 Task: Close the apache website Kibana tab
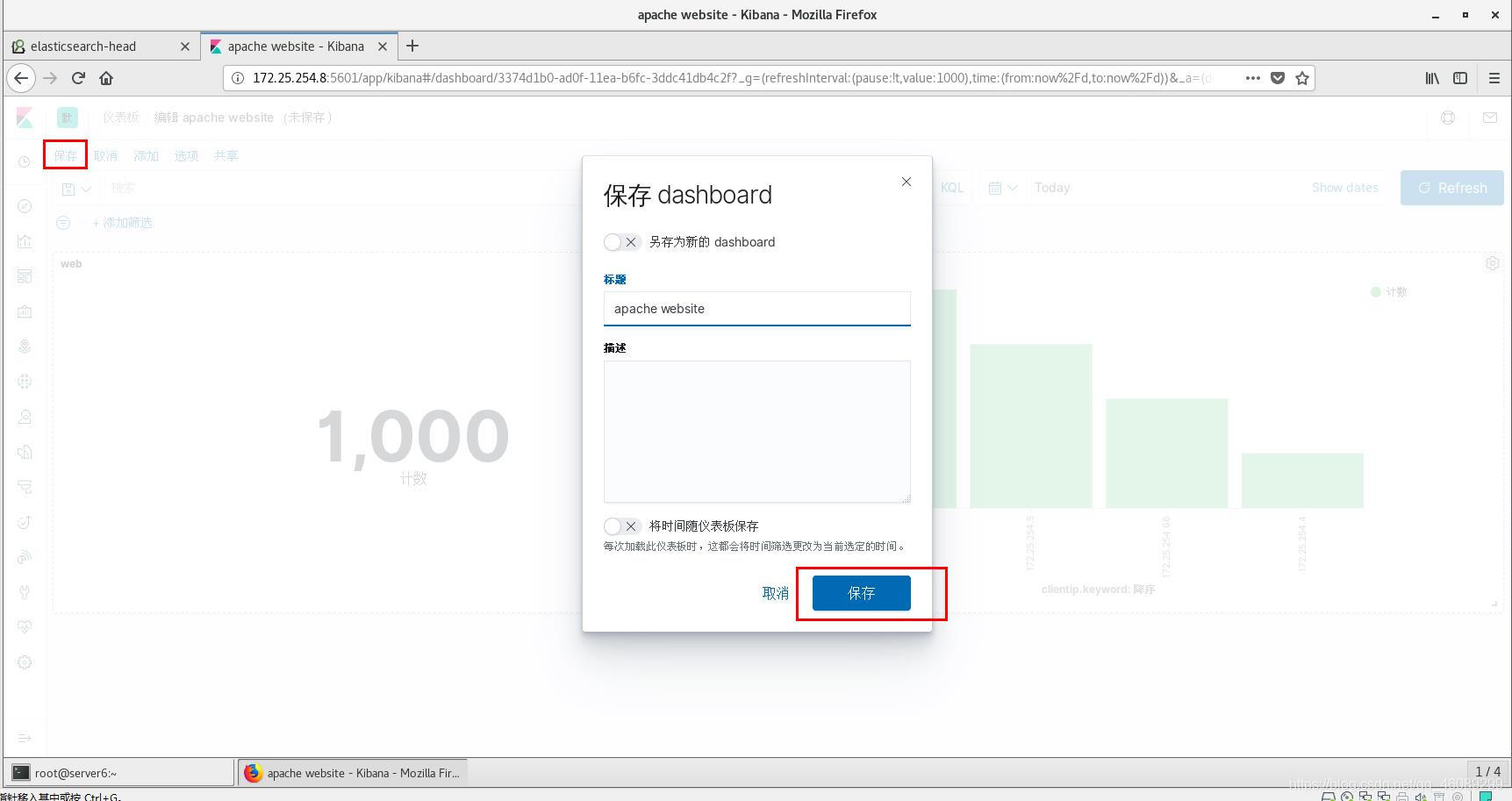click(383, 46)
